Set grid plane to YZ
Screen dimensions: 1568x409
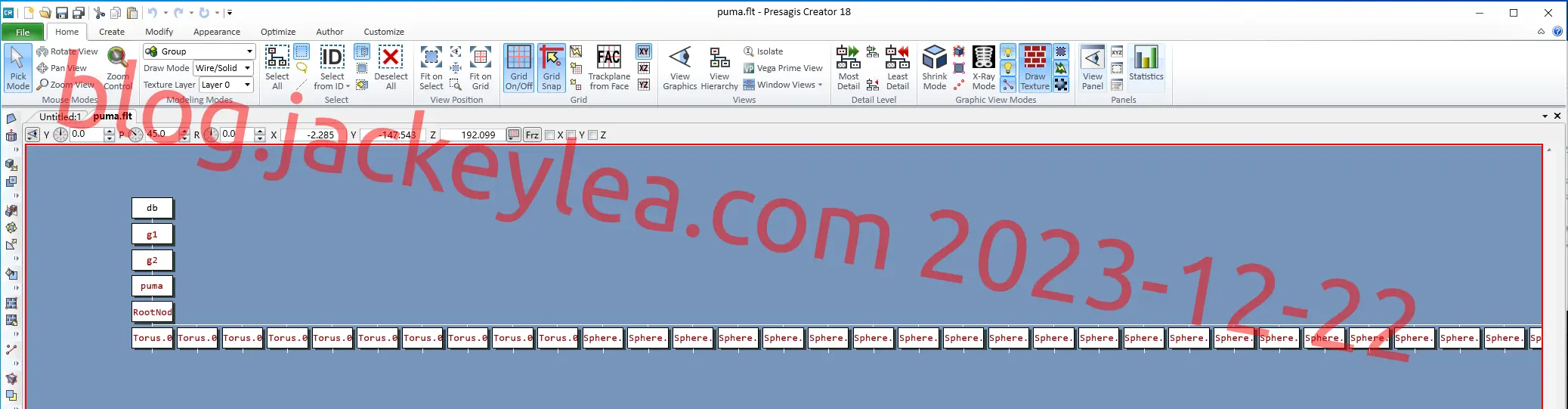coord(644,85)
